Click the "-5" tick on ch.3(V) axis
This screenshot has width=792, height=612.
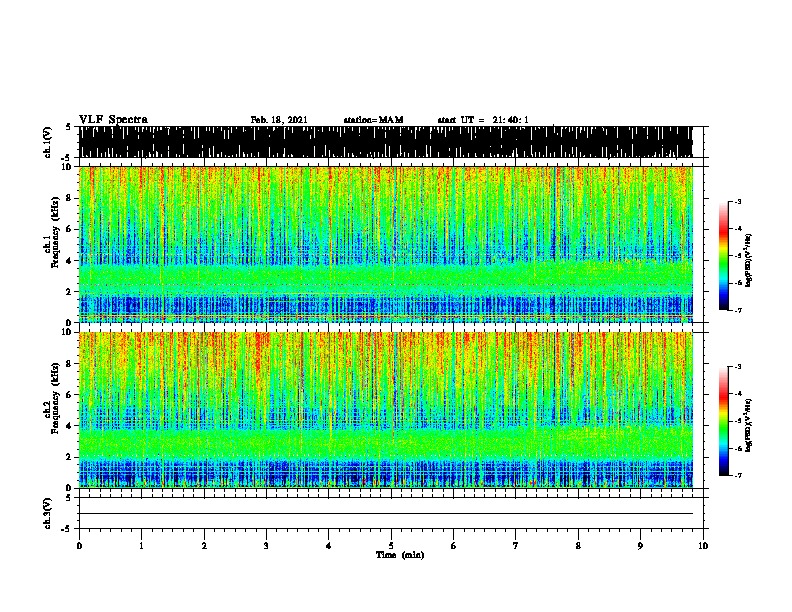coord(67,529)
